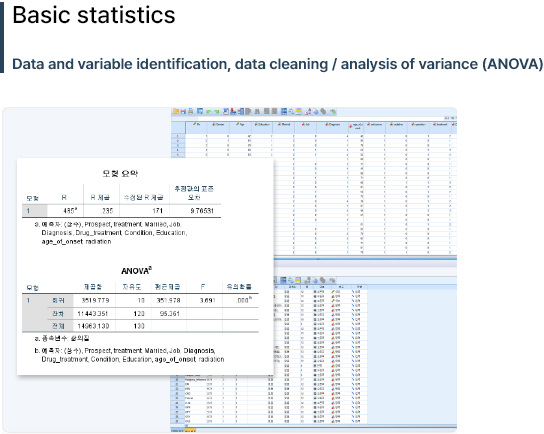Image resolution: width=544 pixels, height=434 pixels.
Task: Click the yellow sheet tab at the bottom
Action: pyautogui.click(x=190, y=431)
